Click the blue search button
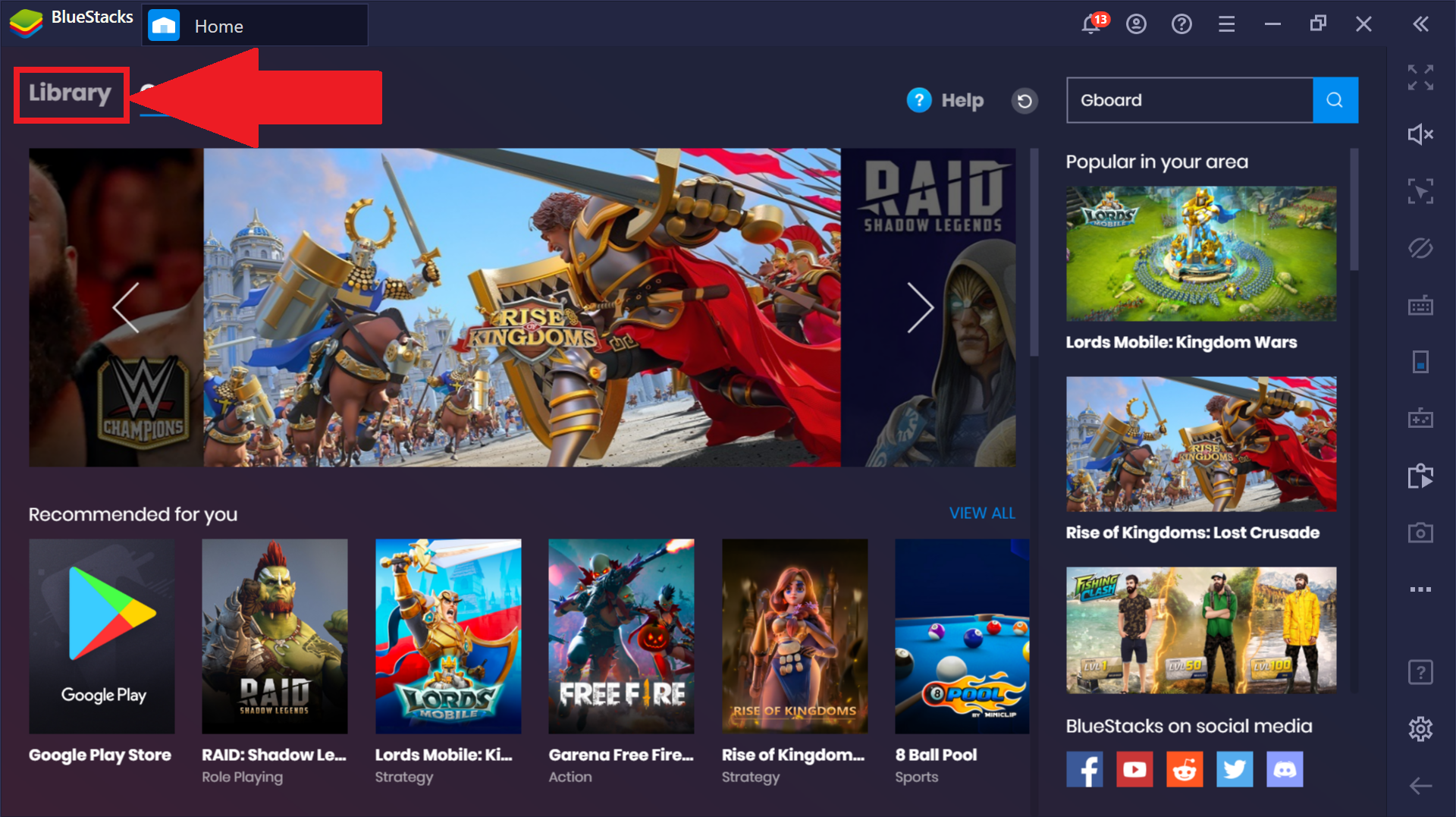The height and width of the screenshot is (817, 1456). click(1335, 100)
